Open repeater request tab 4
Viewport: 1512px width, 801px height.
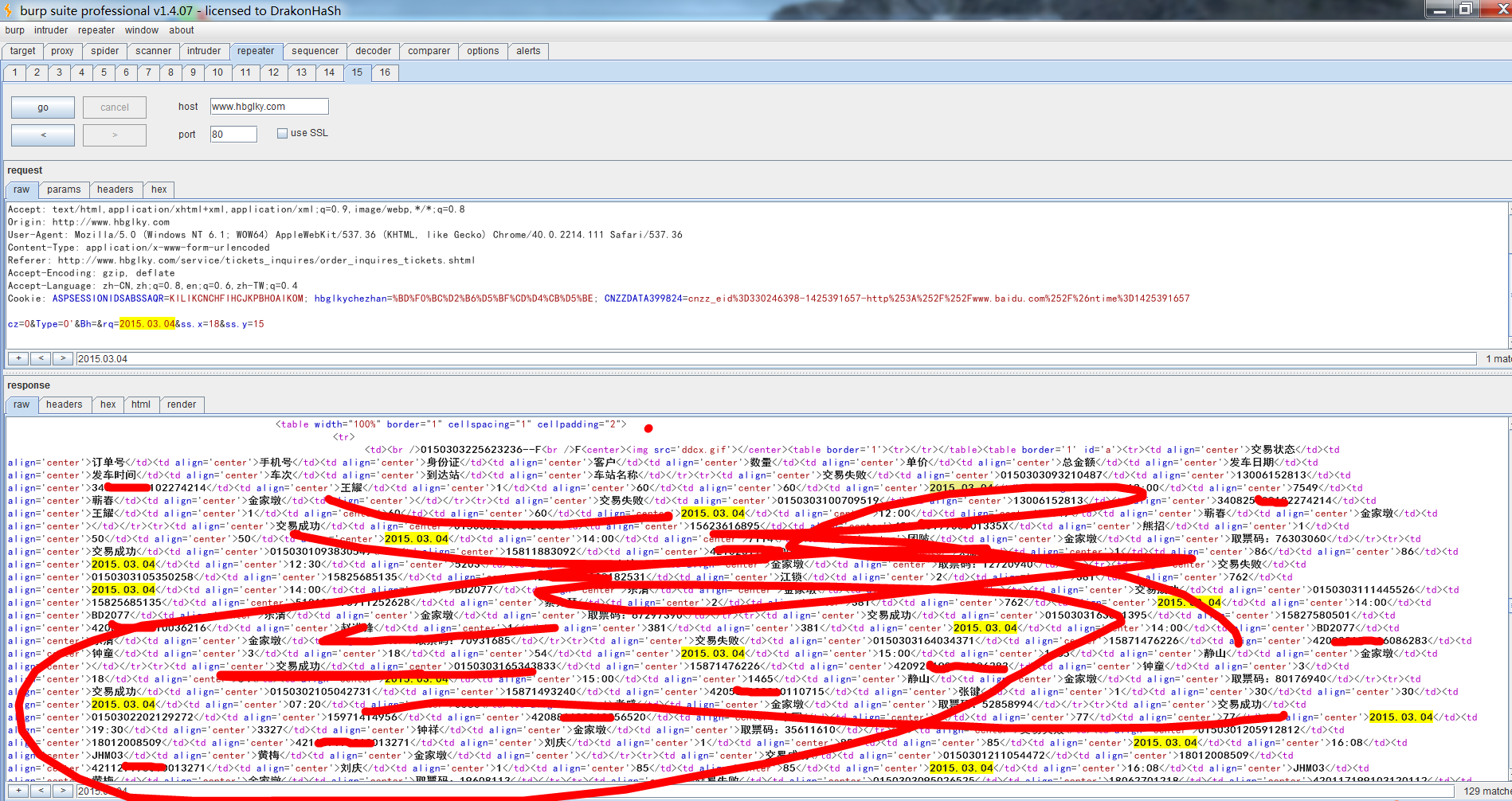81,72
